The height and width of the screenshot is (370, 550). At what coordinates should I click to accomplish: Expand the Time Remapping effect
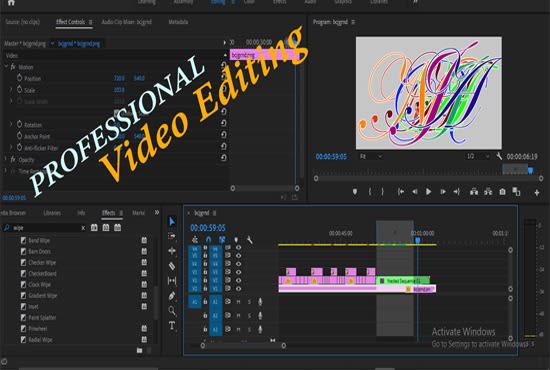tap(6, 171)
